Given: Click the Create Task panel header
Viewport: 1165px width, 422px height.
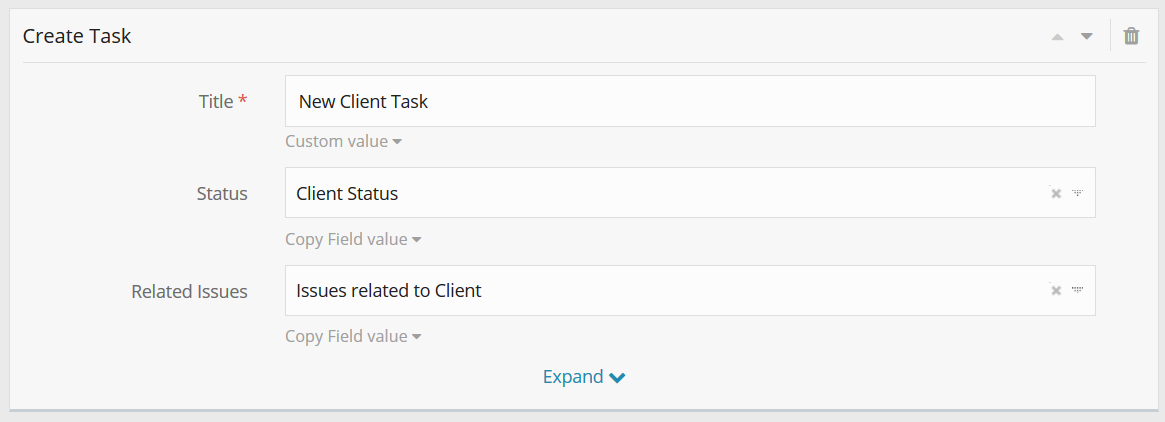Looking at the screenshot, I should pyautogui.click(x=77, y=36).
